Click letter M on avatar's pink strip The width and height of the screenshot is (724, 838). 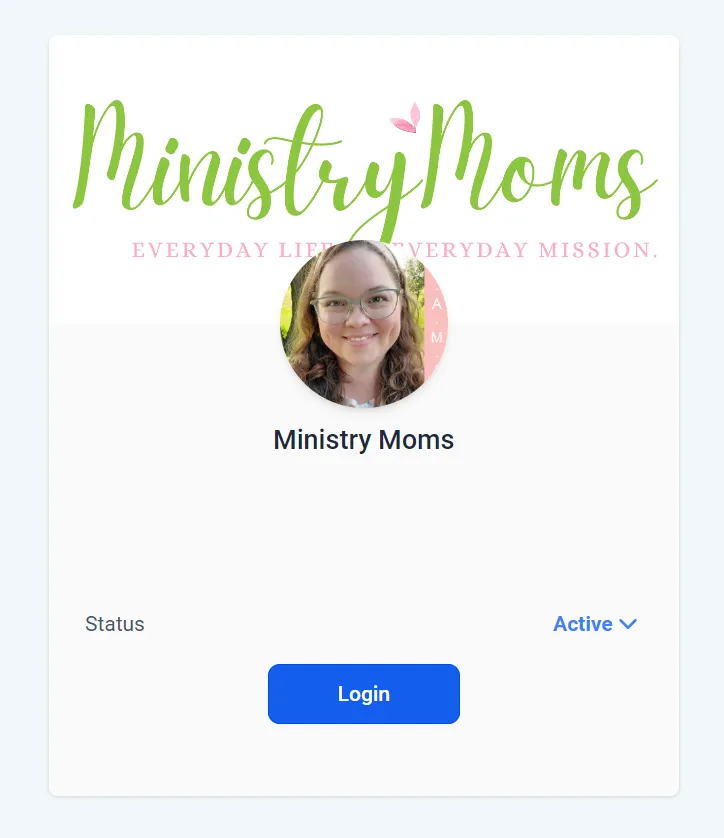(x=437, y=337)
